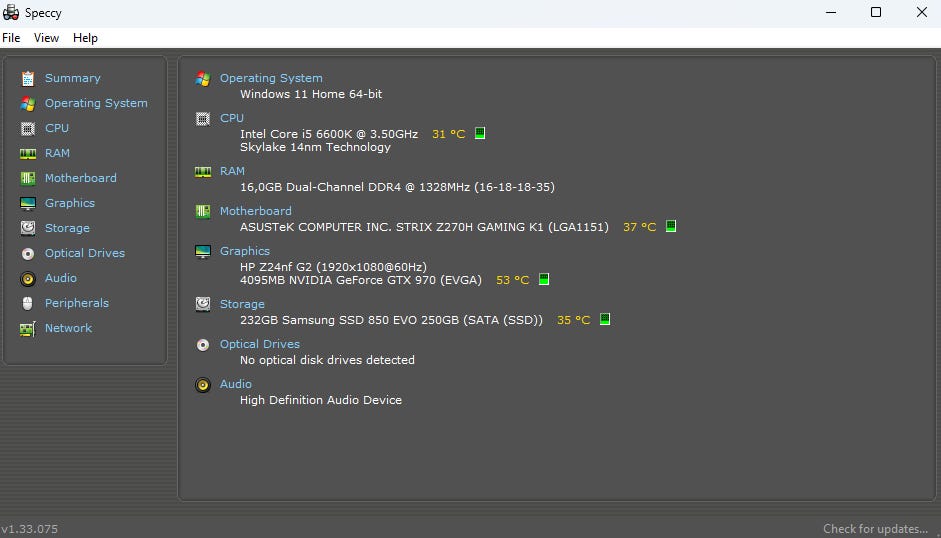Open the Help menu

pos(85,38)
